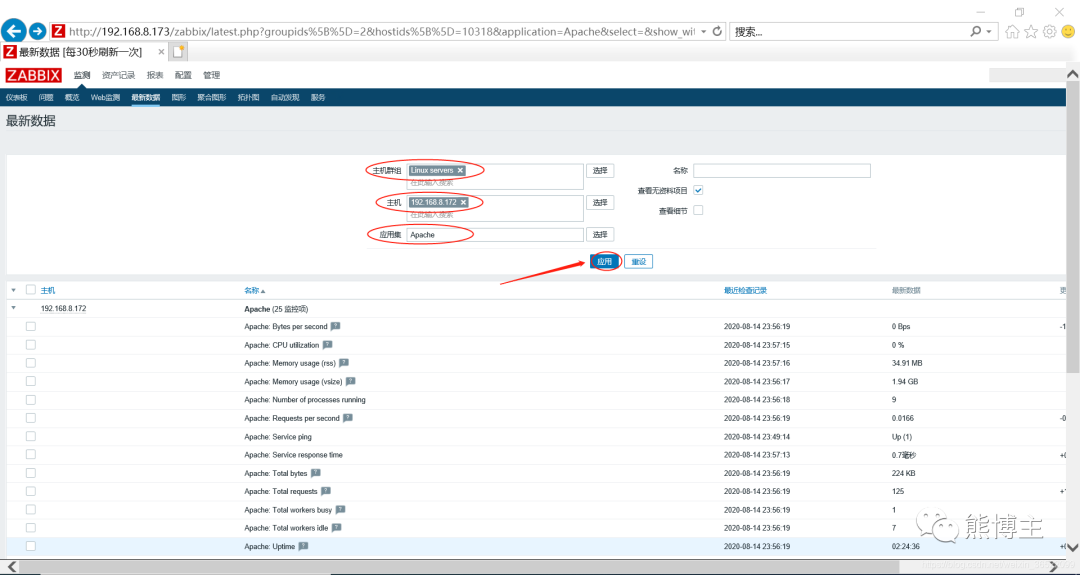Check the Service ping row checkbox
The height and width of the screenshot is (575, 1080).
click(x=30, y=437)
